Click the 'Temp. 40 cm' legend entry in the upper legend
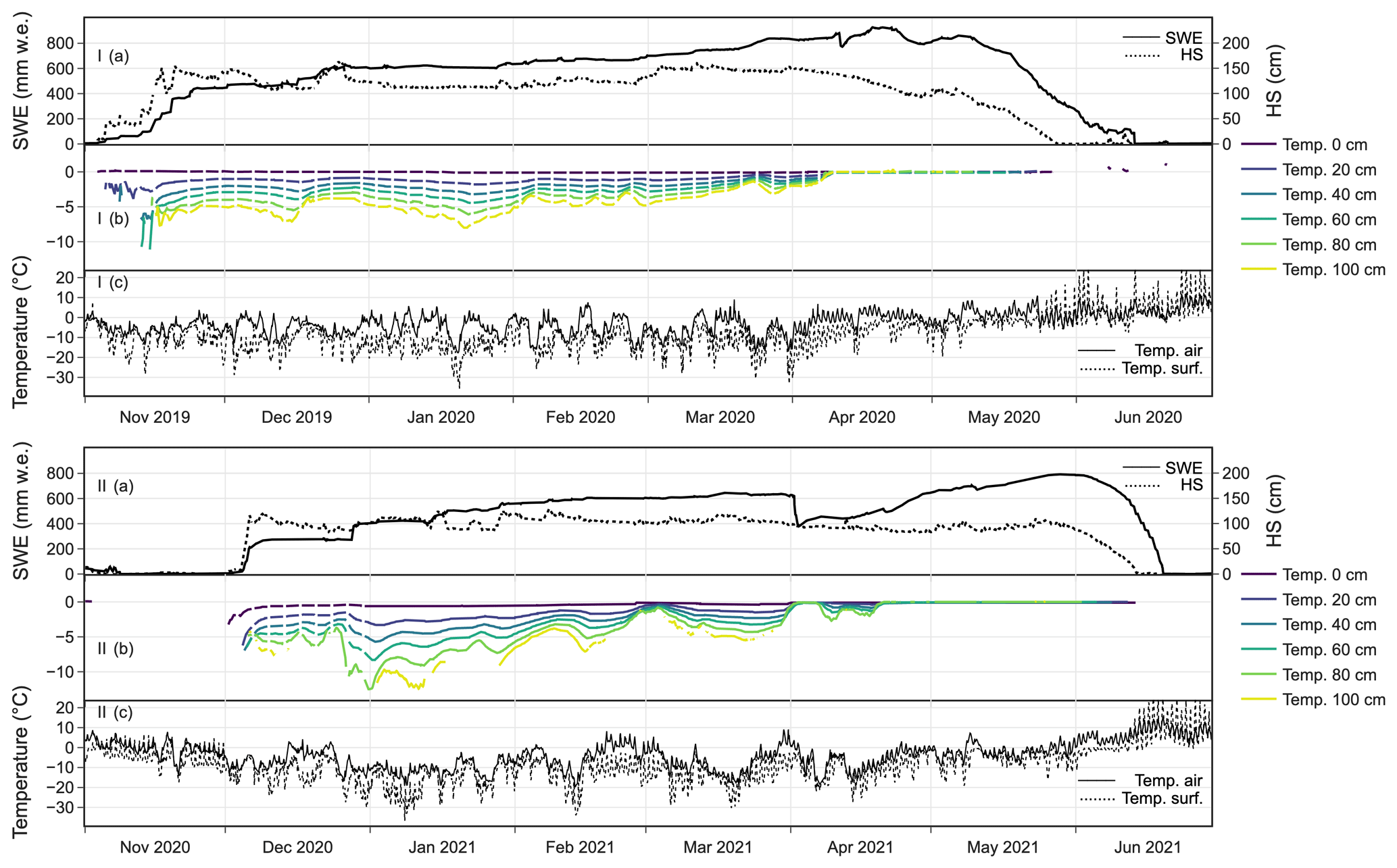Viewport: 1397px width, 868px height. [1328, 195]
